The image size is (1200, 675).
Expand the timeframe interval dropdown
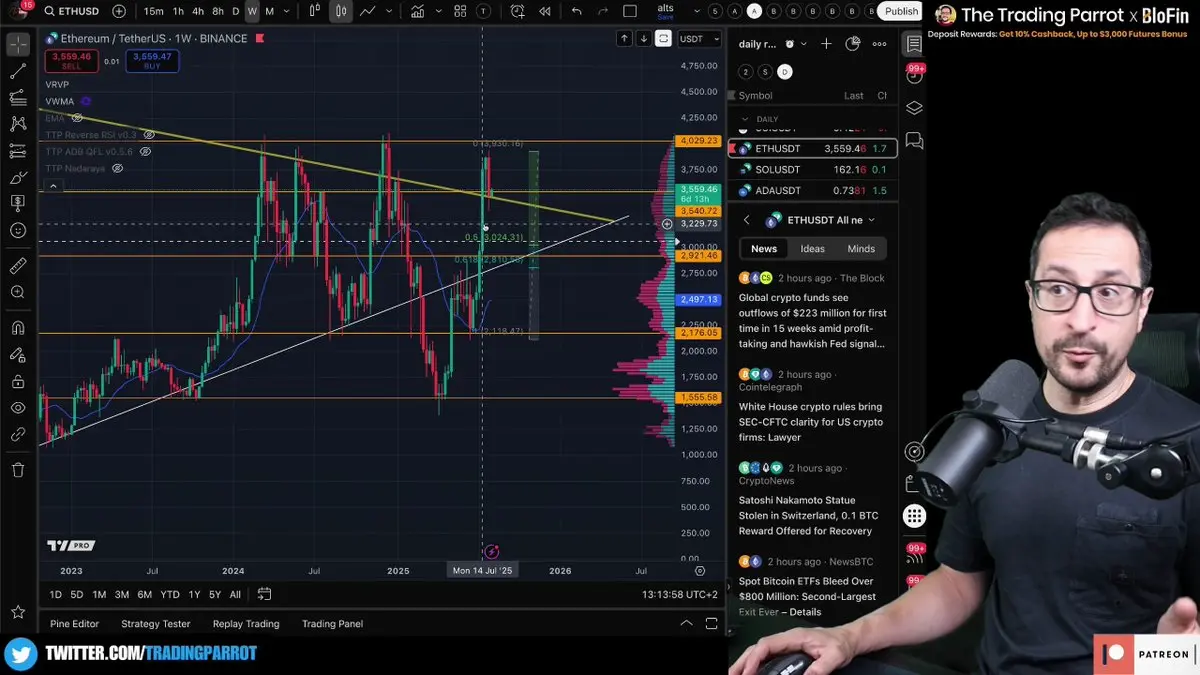[x=287, y=11]
